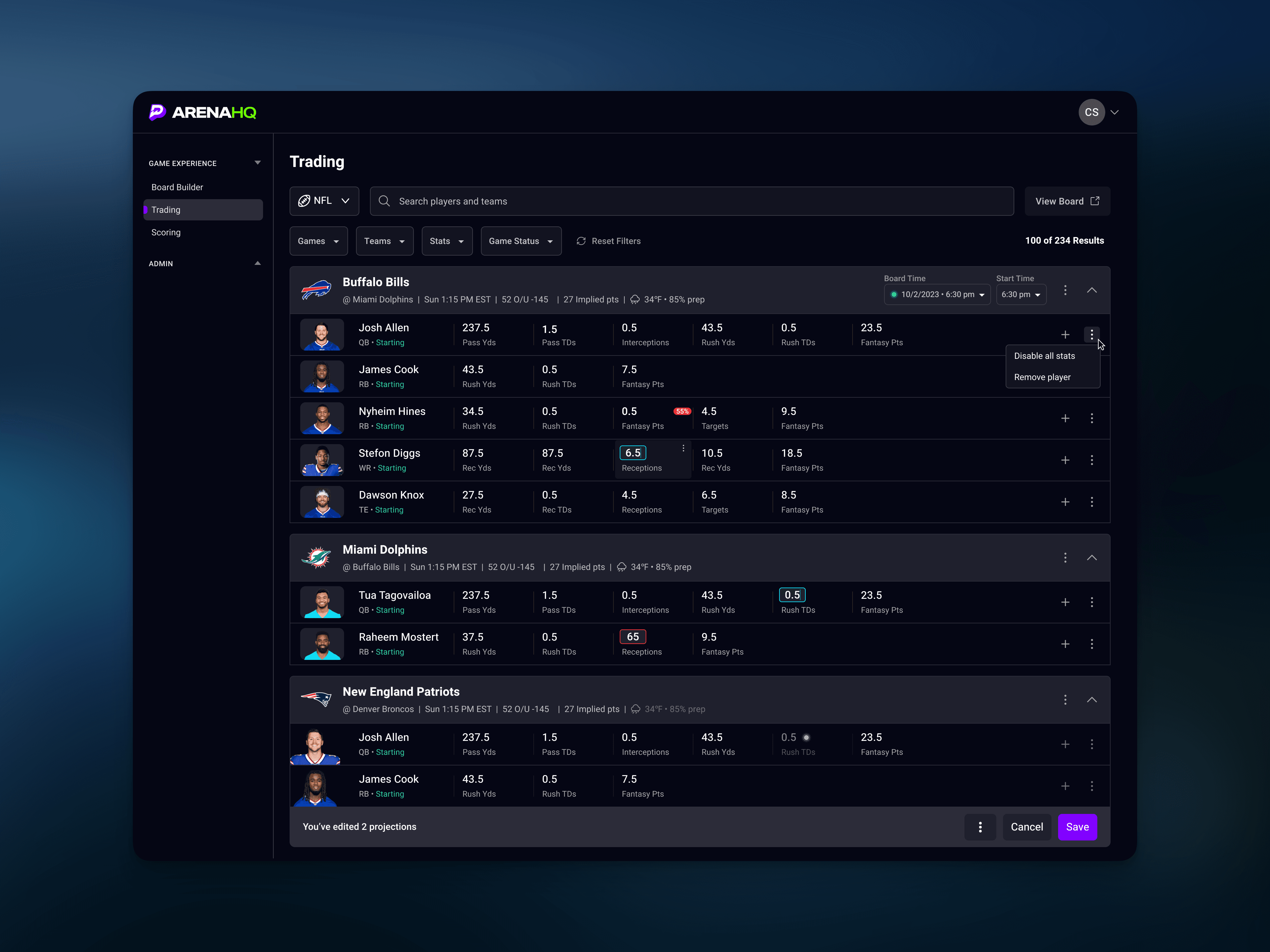Open the Game Status filter dropdown

[521, 241]
